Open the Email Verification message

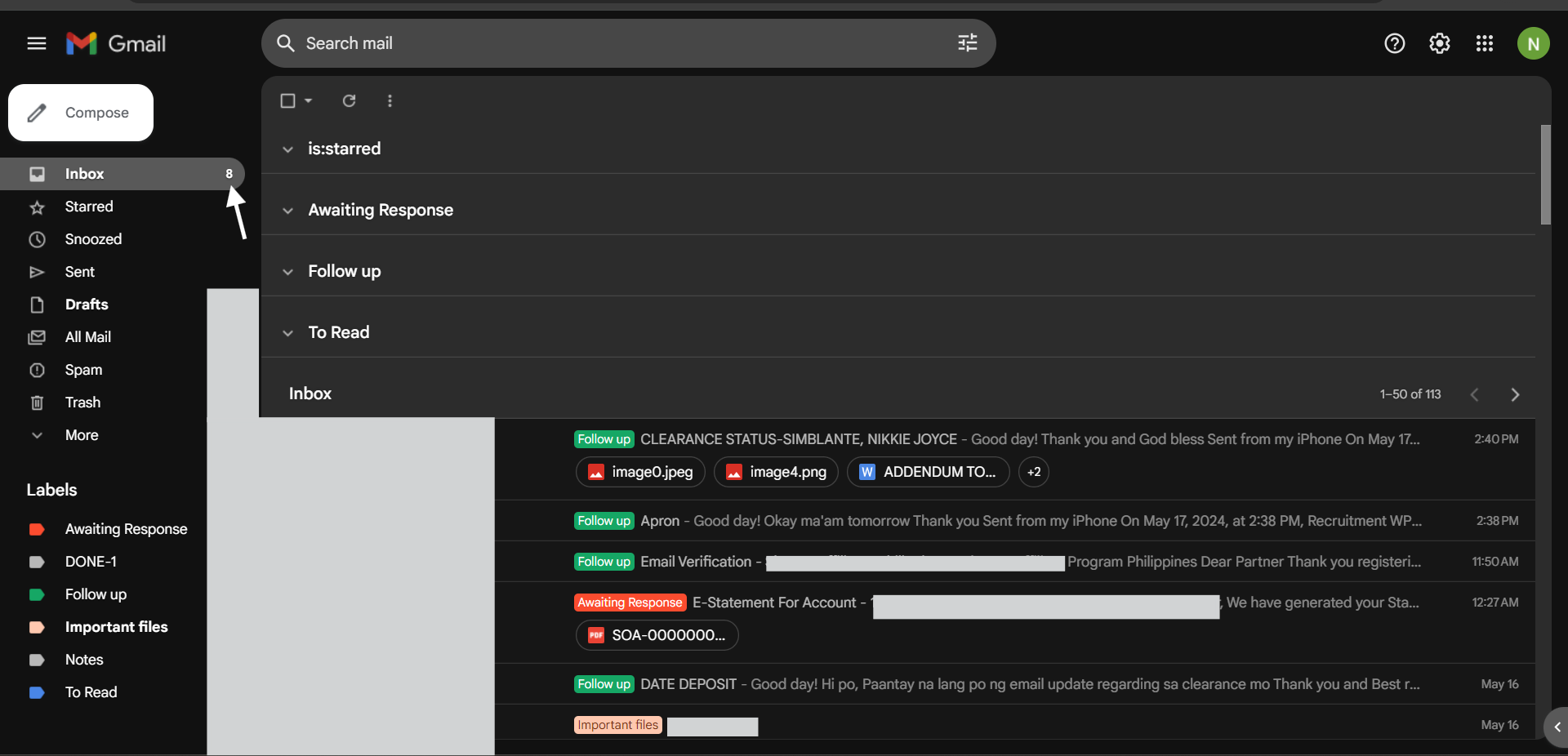click(x=1014, y=562)
